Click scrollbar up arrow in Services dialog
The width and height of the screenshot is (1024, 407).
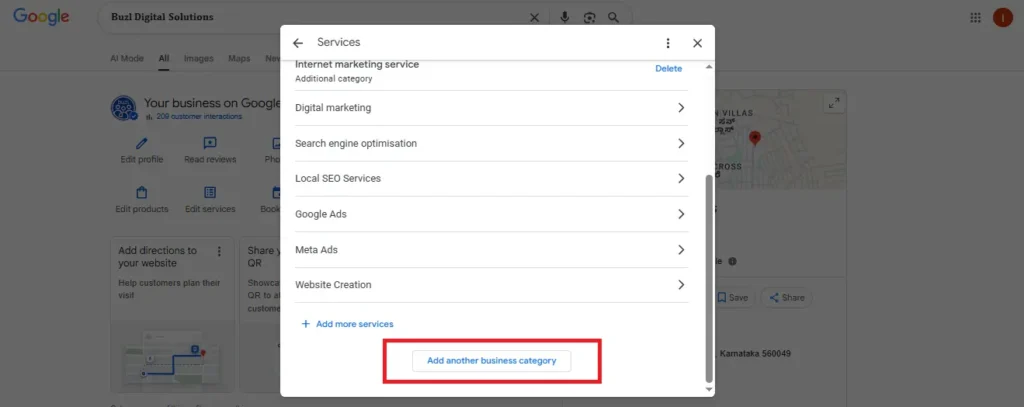(709, 67)
